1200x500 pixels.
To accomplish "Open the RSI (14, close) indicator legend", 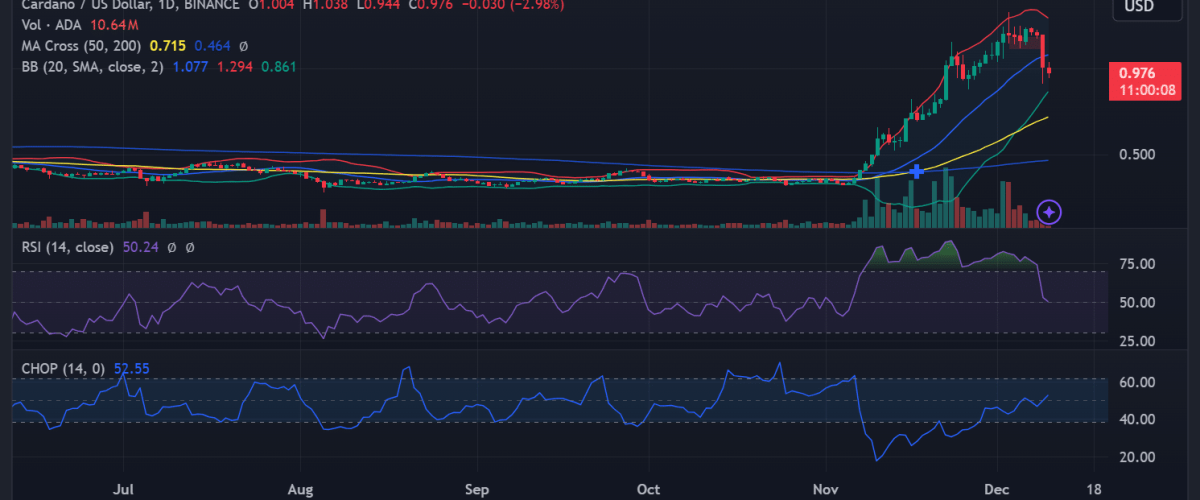I will click(68, 246).
